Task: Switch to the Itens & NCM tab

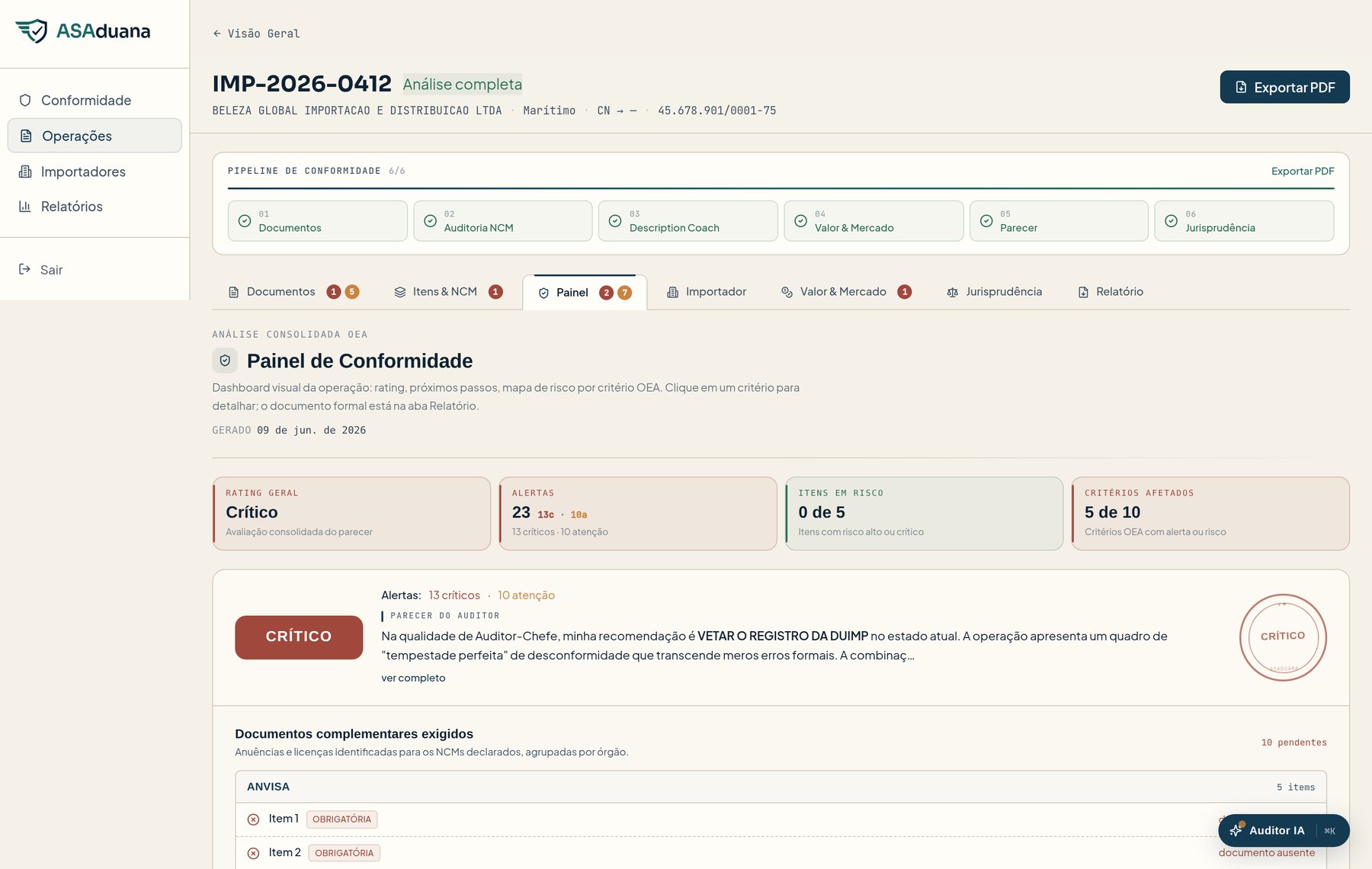Action: click(448, 292)
